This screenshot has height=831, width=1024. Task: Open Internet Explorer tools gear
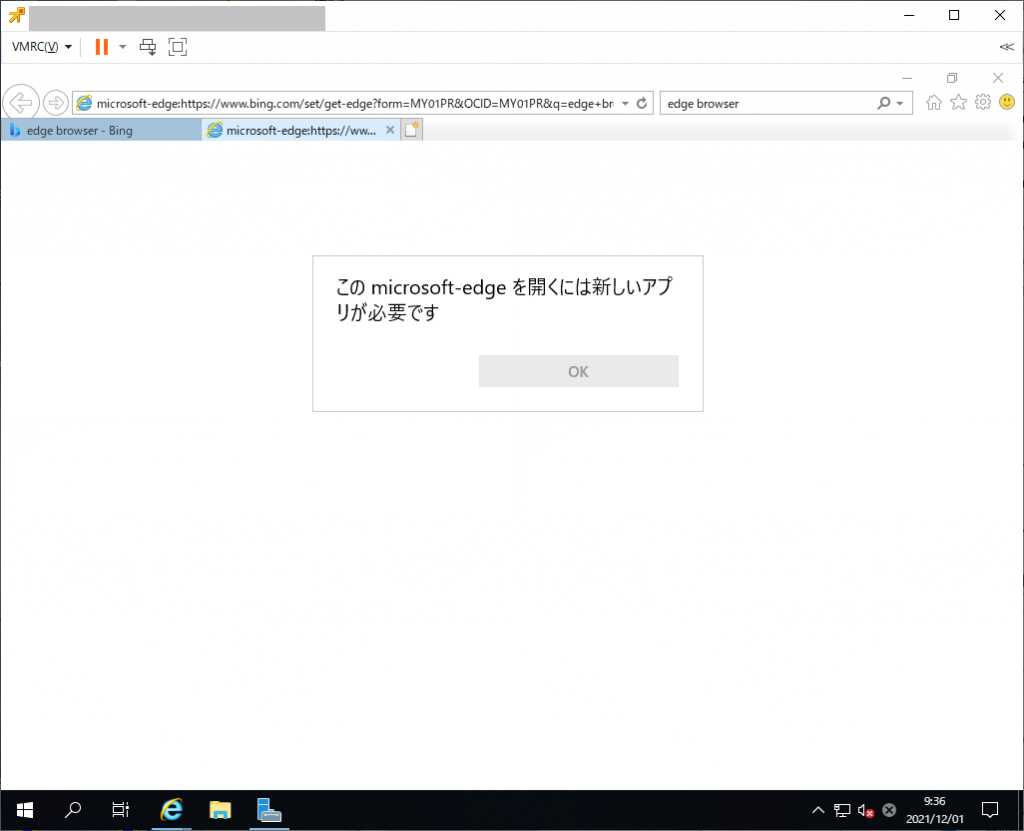pyautogui.click(x=983, y=102)
